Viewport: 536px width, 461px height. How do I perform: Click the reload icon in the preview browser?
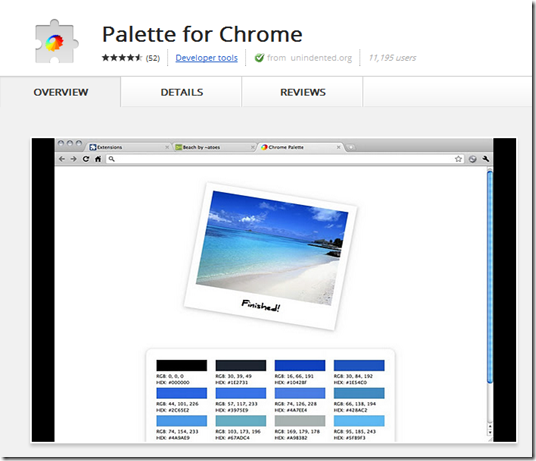tap(86, 159)
